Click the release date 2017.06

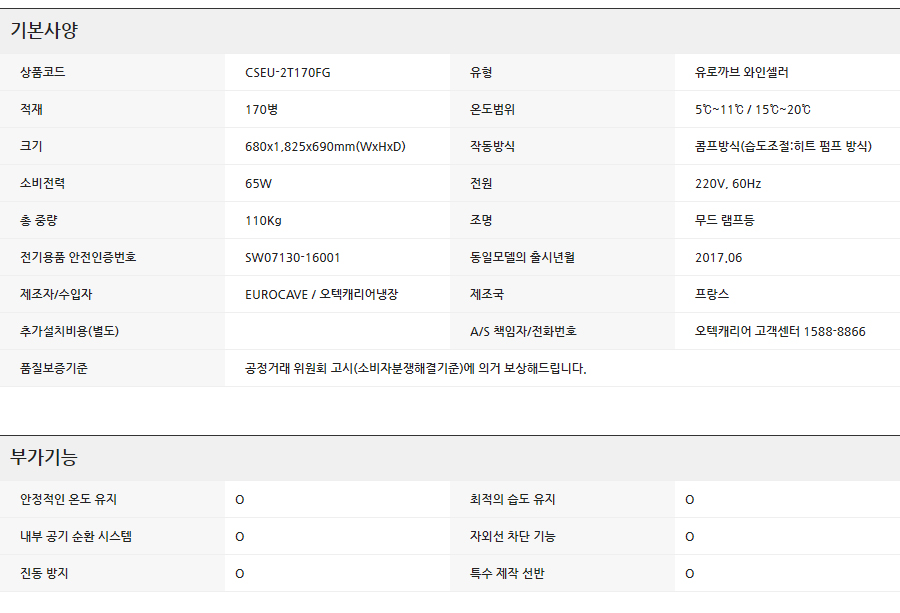[718, 258]
